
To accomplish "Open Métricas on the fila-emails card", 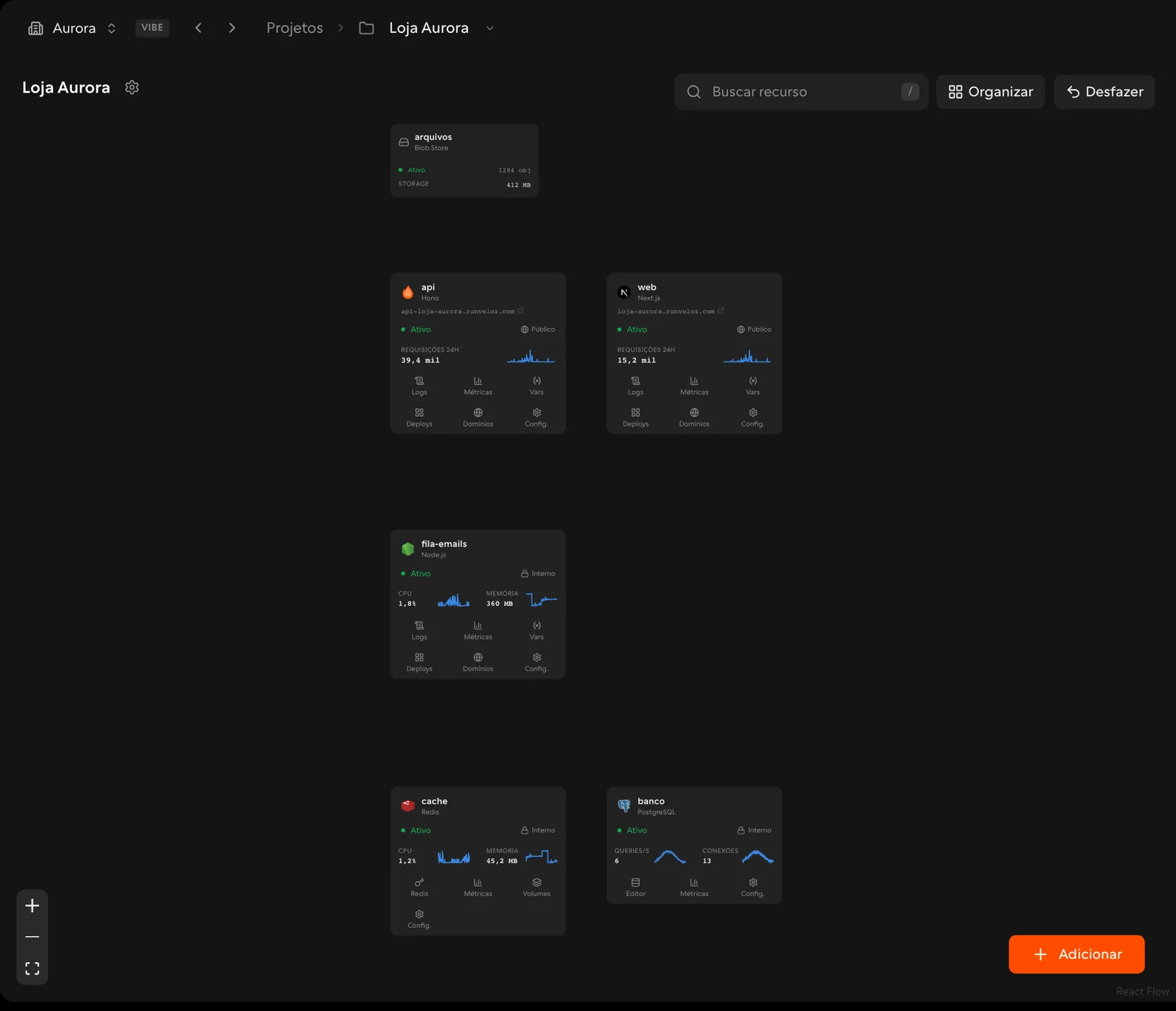I will click(478, 631).
